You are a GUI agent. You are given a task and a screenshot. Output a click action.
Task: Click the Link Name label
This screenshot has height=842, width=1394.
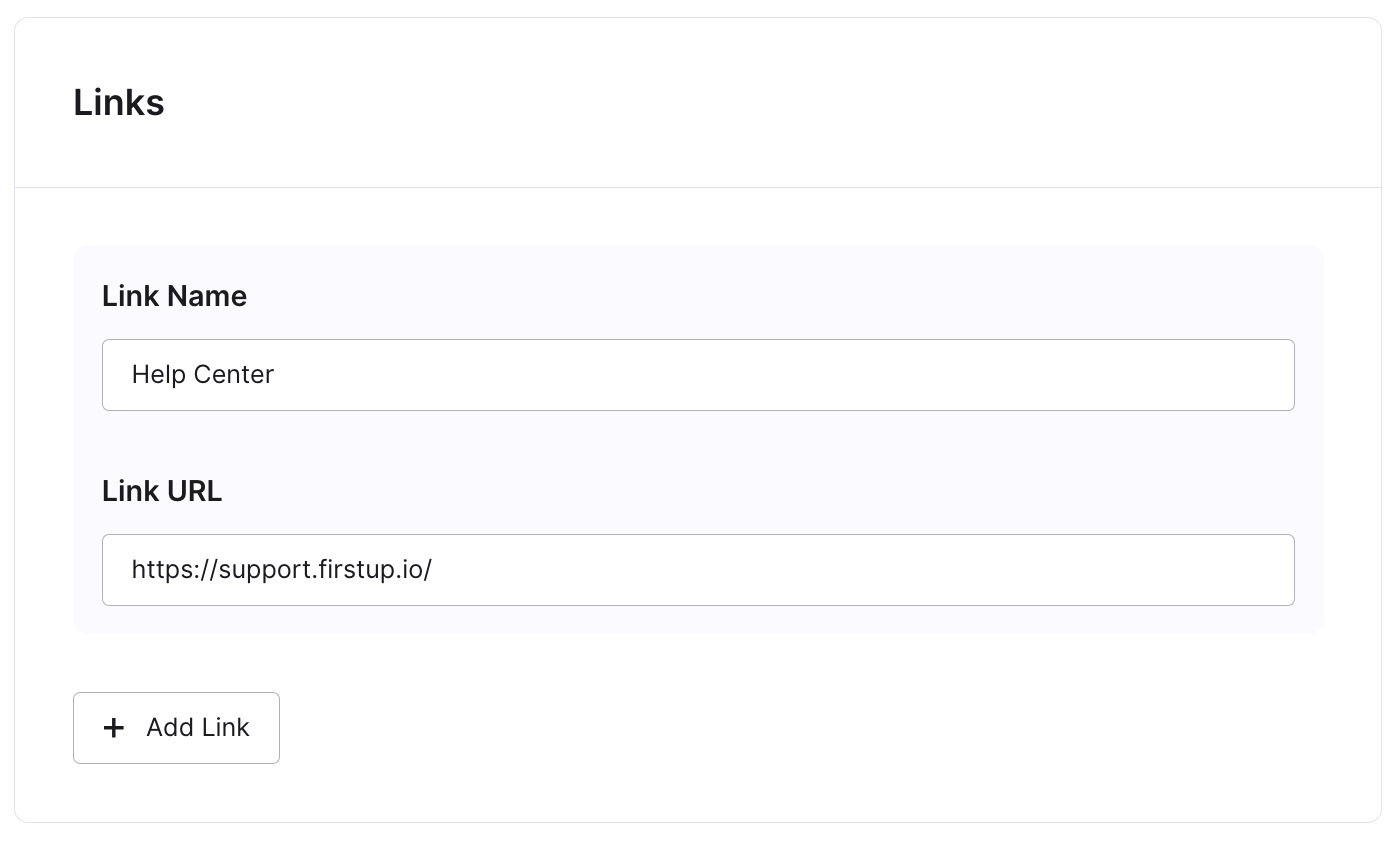[174, 296]
